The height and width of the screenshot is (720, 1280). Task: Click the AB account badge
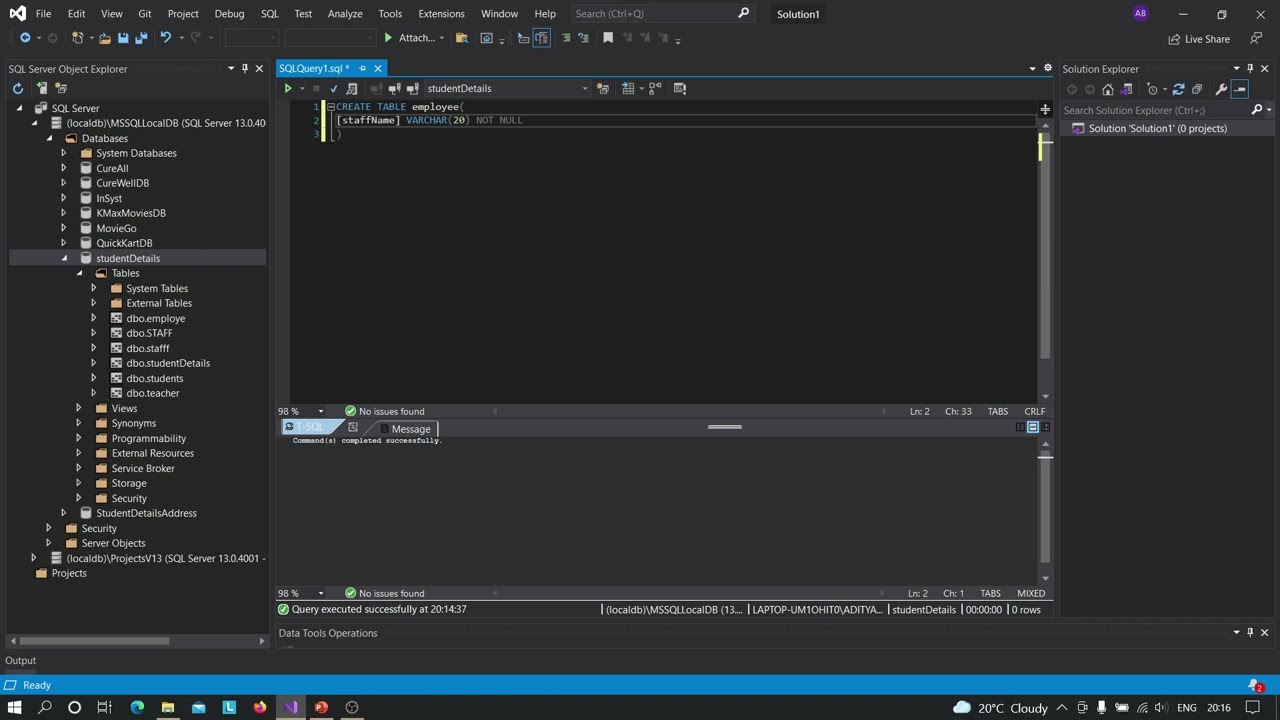tap(1140, 13)
